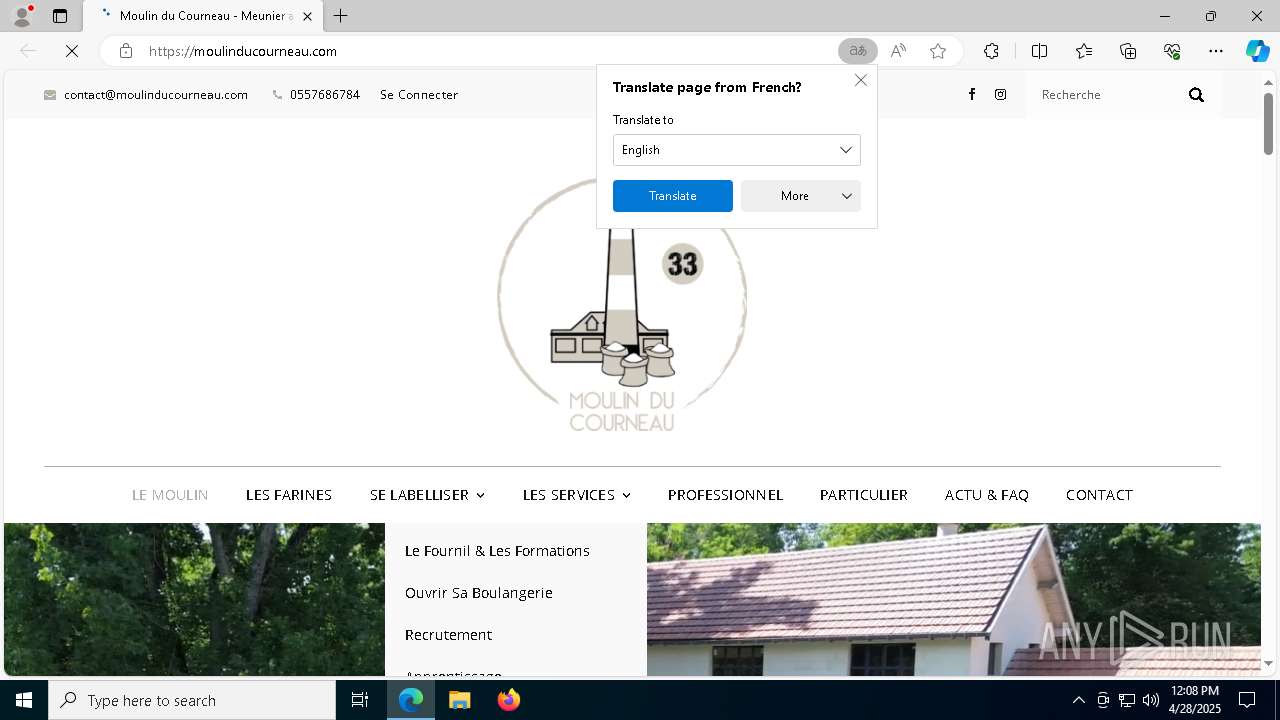Open volume control in tray
The width and height of the screenshot is (1280, 720).
pyautogui.click(x=1151, y=700)
